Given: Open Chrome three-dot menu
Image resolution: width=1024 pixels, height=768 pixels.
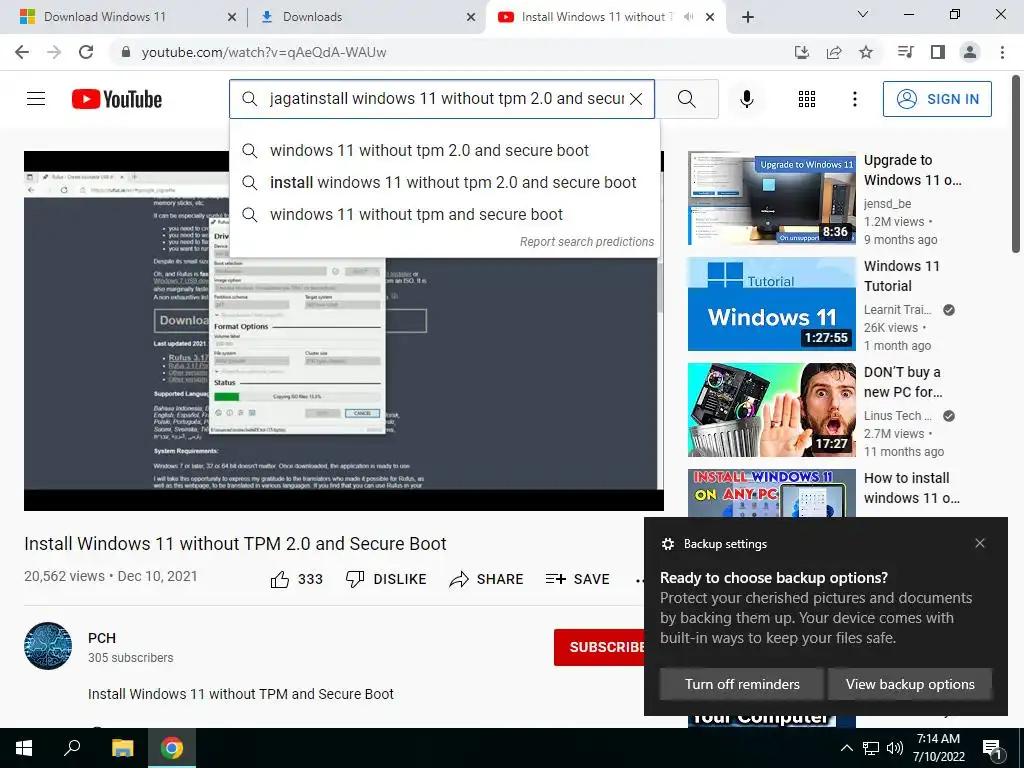Looking at the screenshot, I should tap(1002, 52).
